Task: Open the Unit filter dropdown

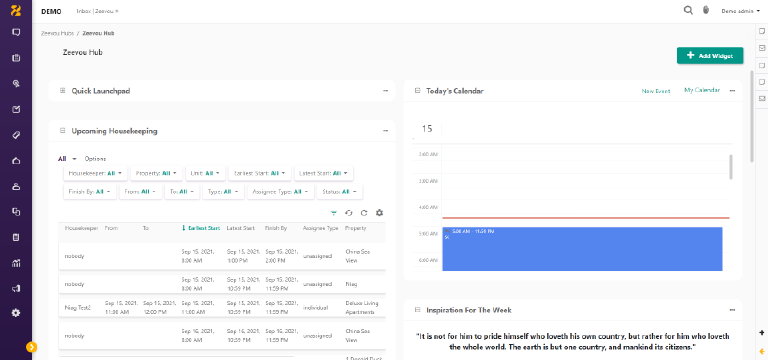Action: pos(205,173)
